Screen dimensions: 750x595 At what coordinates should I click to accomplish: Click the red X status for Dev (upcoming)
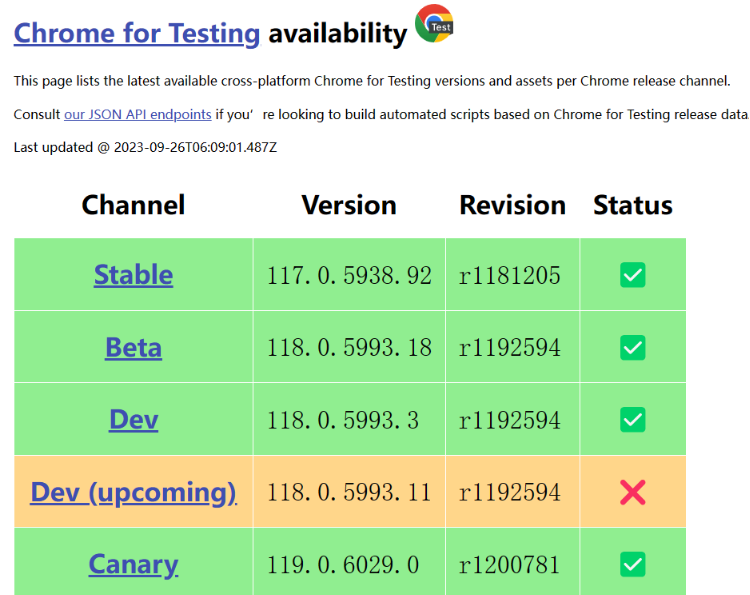(x=632, y=492)
